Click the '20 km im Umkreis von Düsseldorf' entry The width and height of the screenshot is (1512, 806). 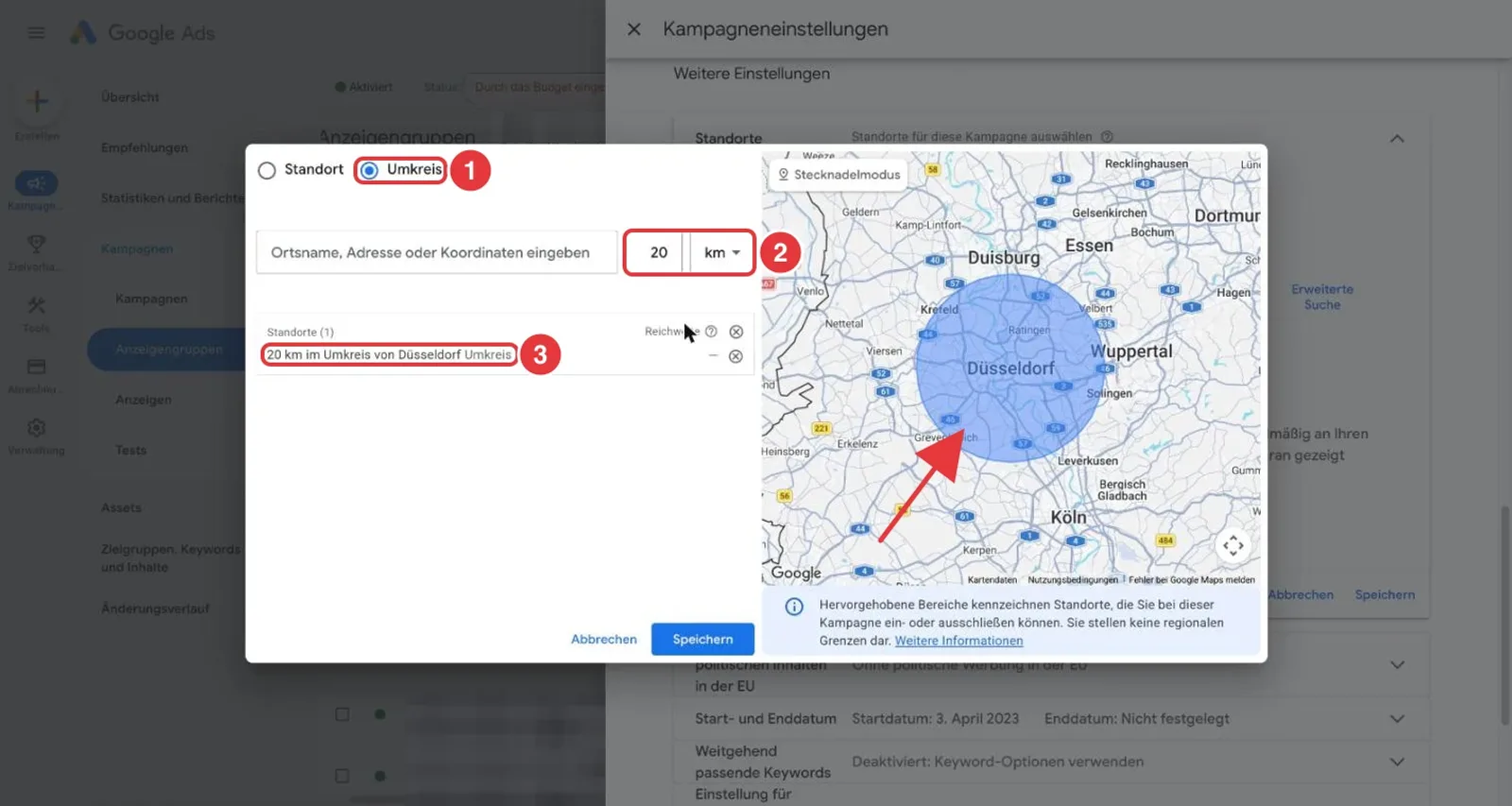tap(389, 354)
